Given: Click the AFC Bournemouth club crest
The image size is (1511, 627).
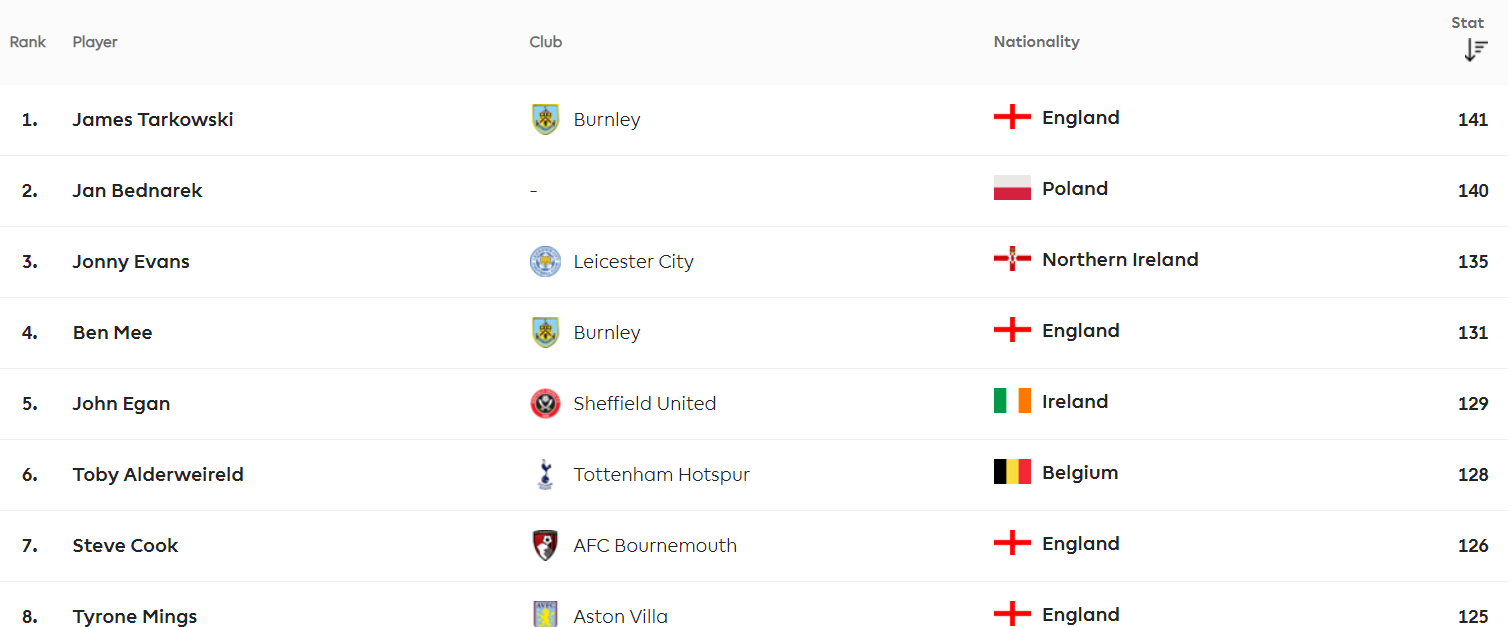Looking at the screenshot, I should tap(545, 546).
